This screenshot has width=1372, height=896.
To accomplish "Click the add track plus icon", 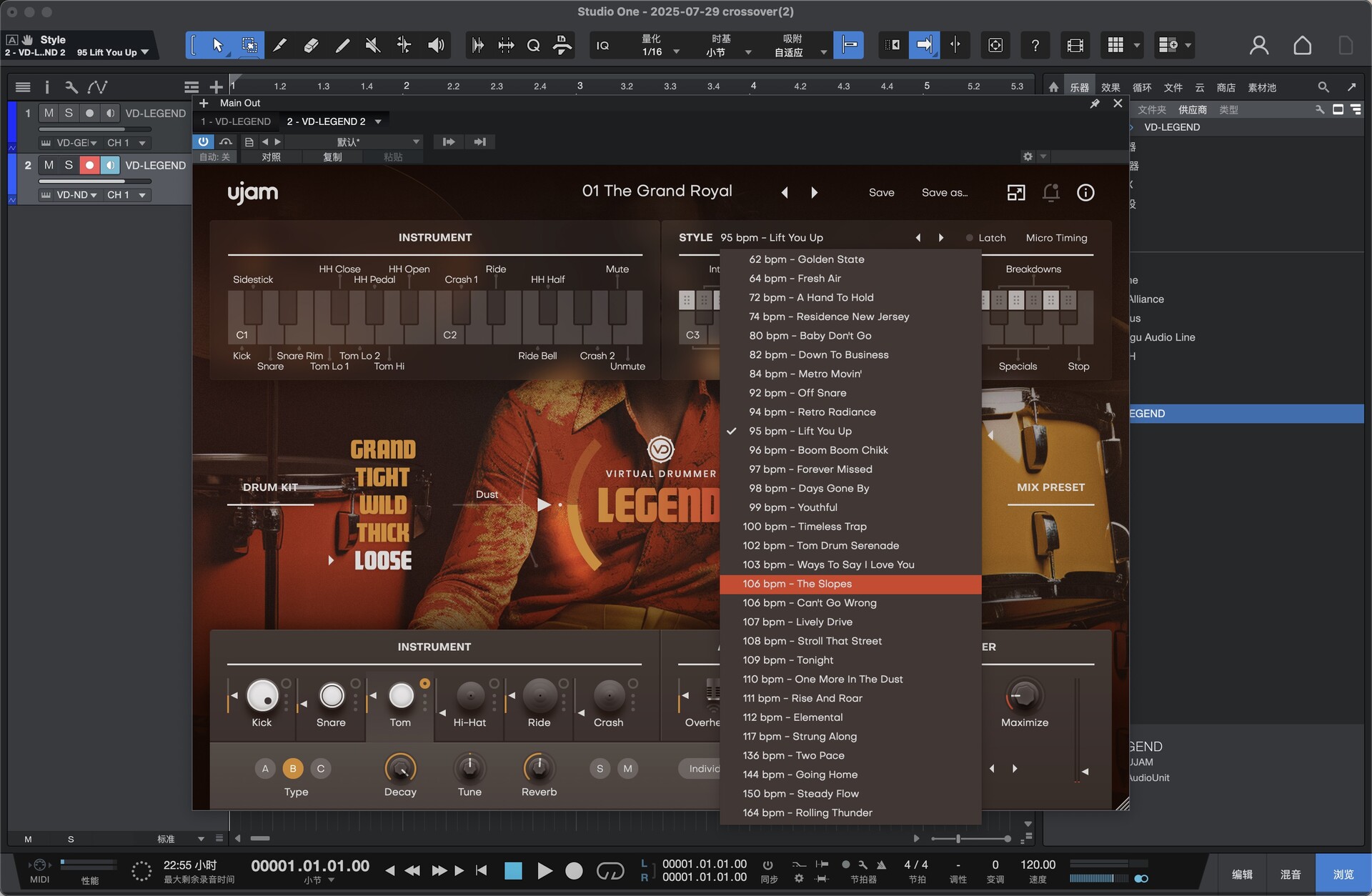I will point(217,87).
